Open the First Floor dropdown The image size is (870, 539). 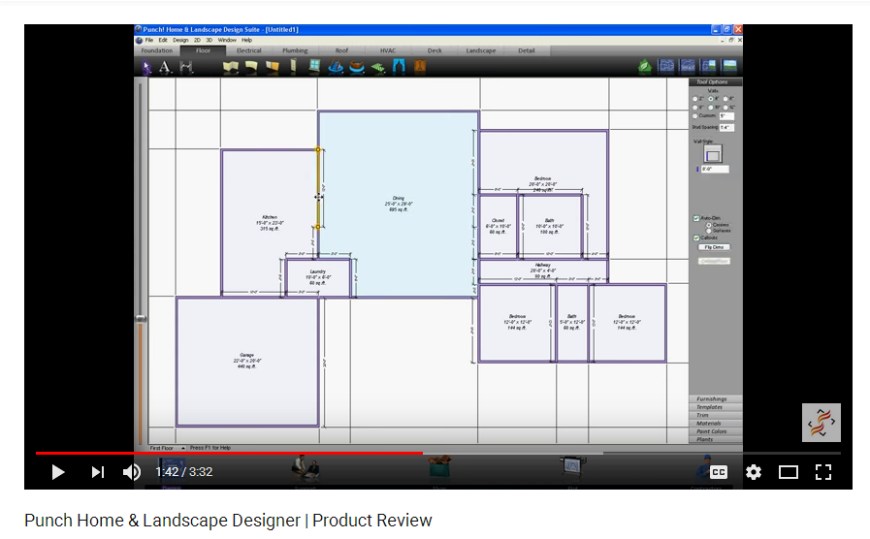(167, 448)
